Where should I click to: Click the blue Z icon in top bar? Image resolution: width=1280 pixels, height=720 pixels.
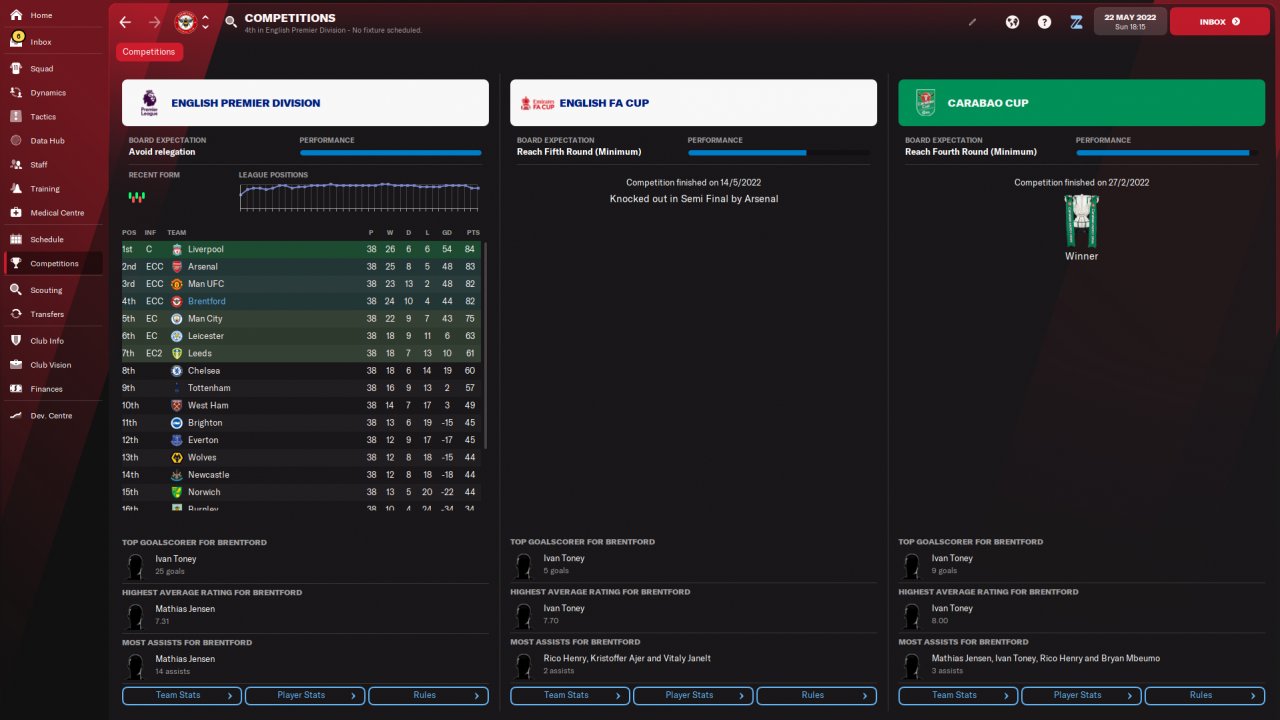tap(1076, 21)
